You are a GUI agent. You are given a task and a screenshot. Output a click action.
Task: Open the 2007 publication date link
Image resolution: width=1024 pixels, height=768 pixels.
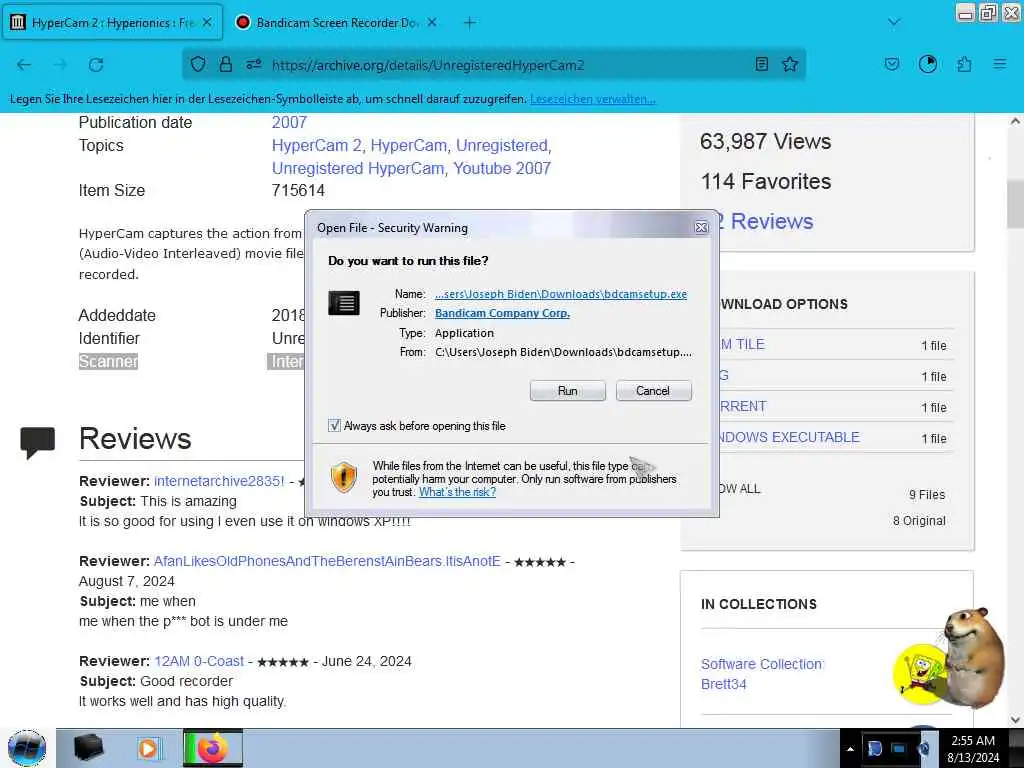click(x=289, y=122)
